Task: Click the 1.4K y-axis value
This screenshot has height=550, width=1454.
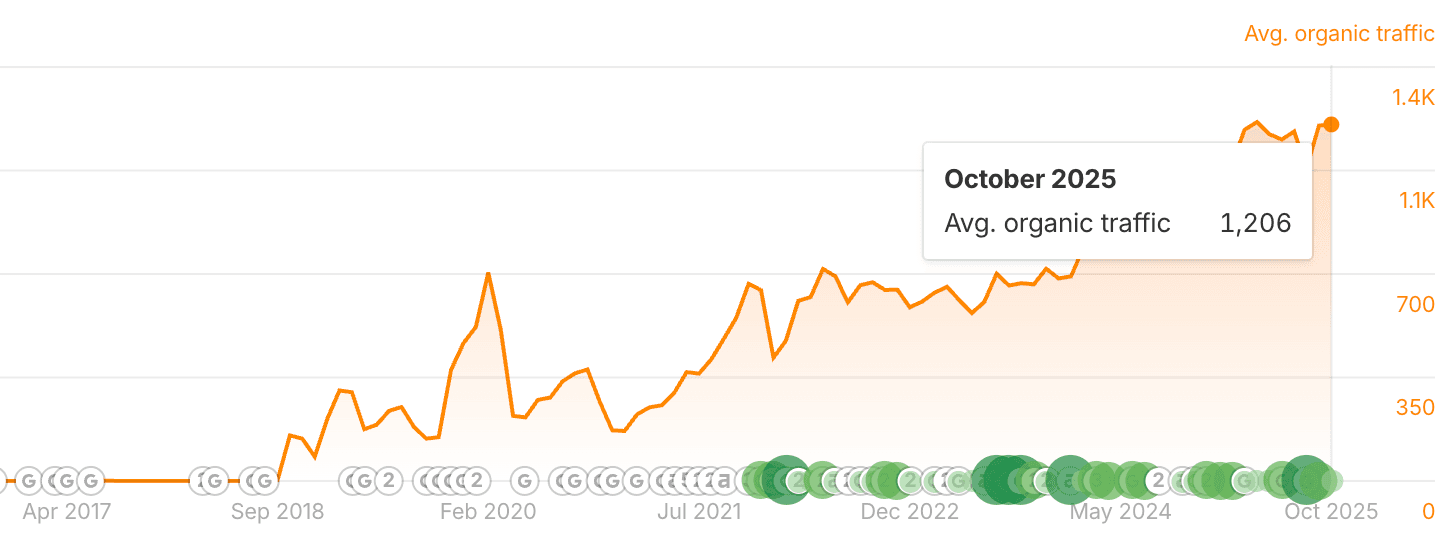Action: pos(1413,97)
